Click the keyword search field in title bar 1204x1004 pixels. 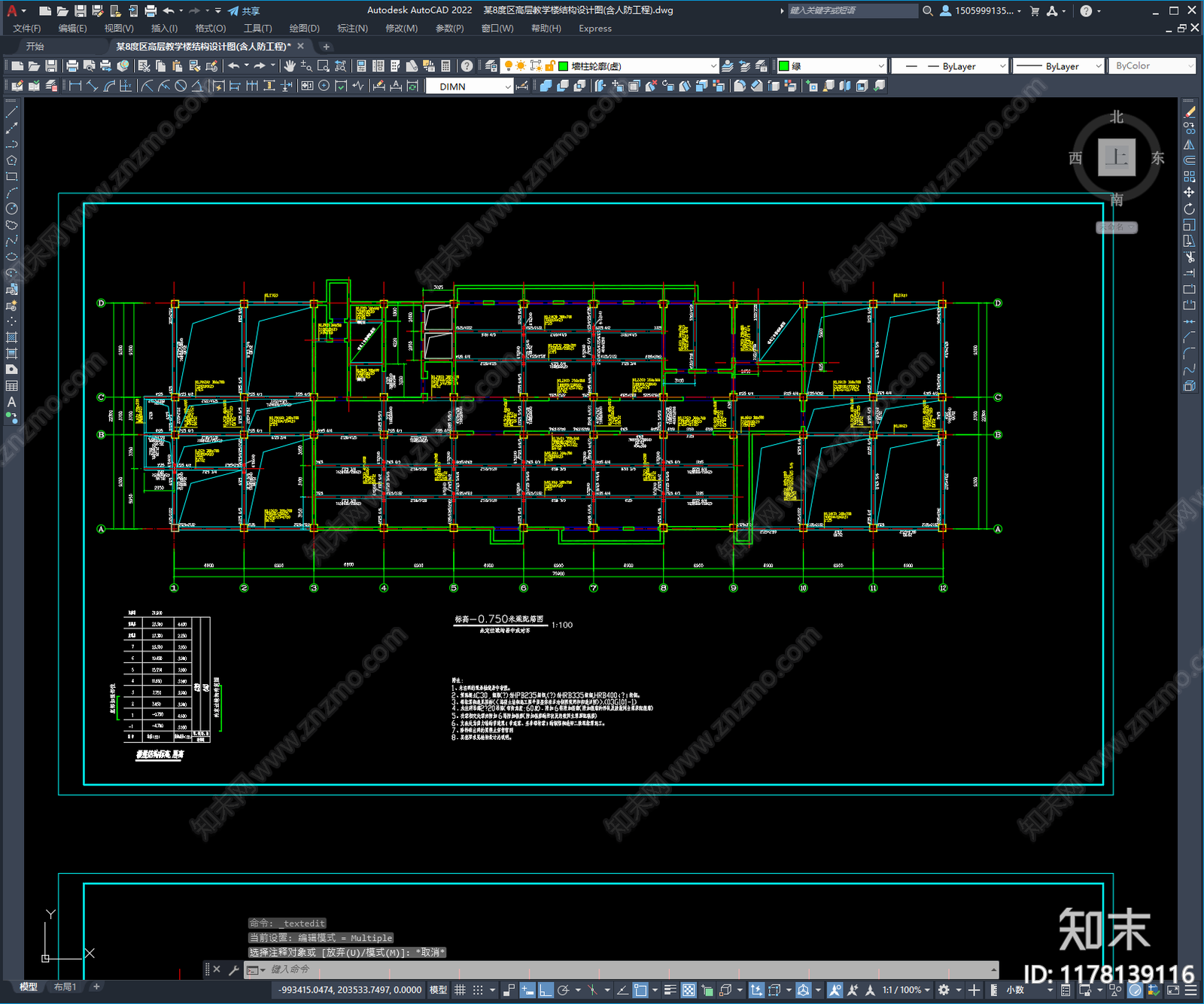[853, 11]
